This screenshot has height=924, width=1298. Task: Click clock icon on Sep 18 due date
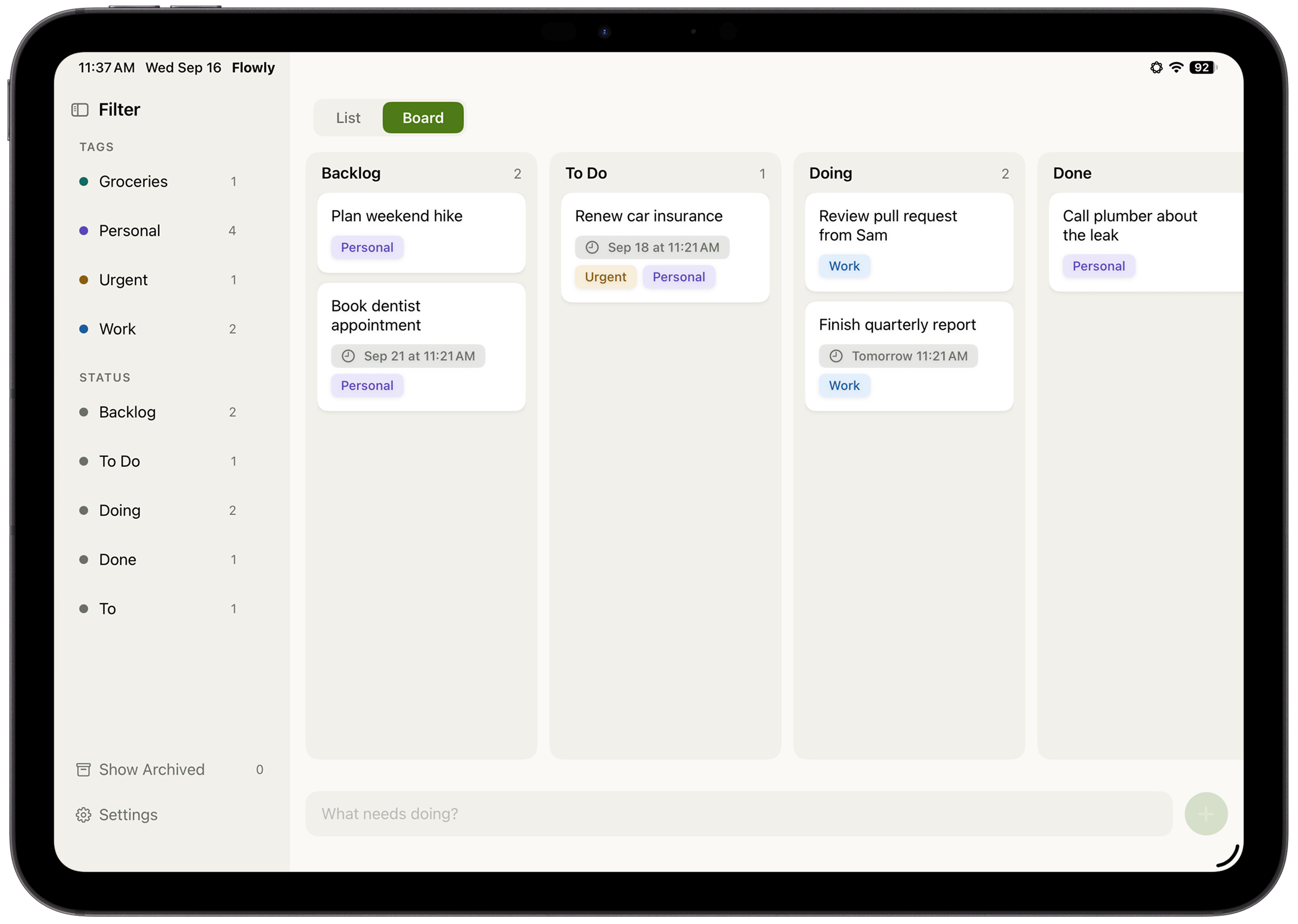tap(592, 247)
